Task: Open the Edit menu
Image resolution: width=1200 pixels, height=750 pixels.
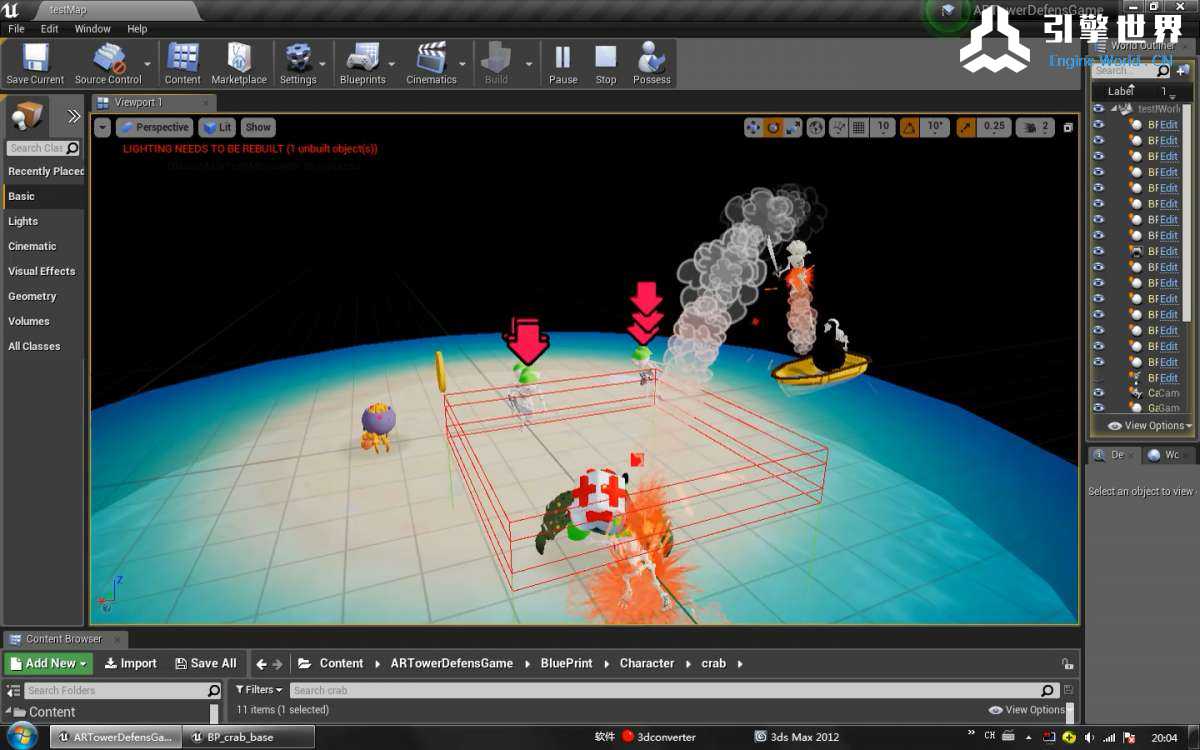Action: (x=50, y=29)
